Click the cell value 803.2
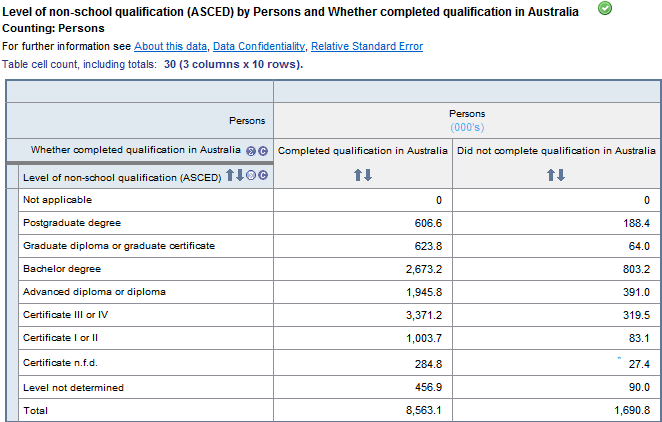The width and height of the screenshot is (662, 422). [636, 269]
